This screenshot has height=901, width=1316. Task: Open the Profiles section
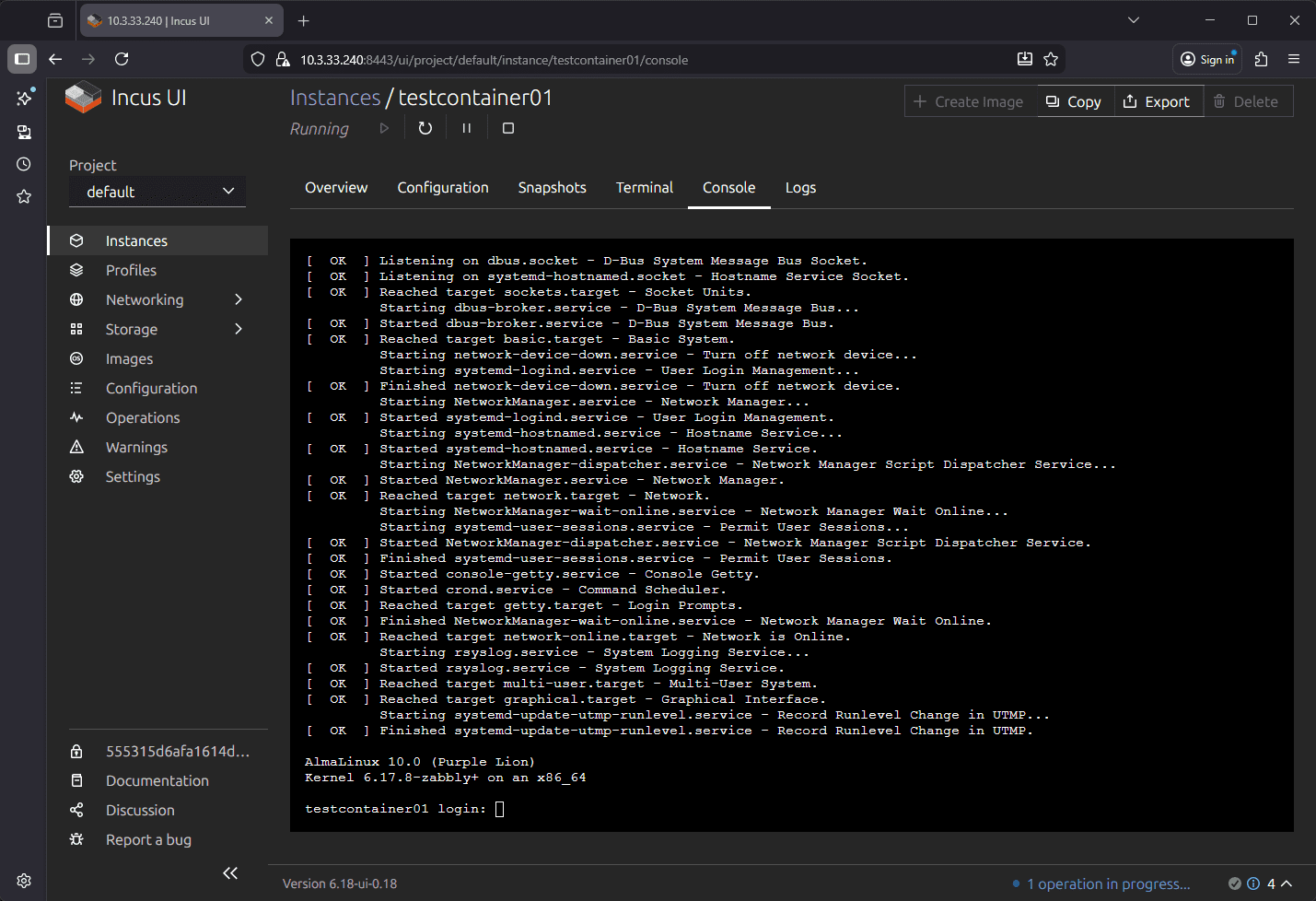130,270
